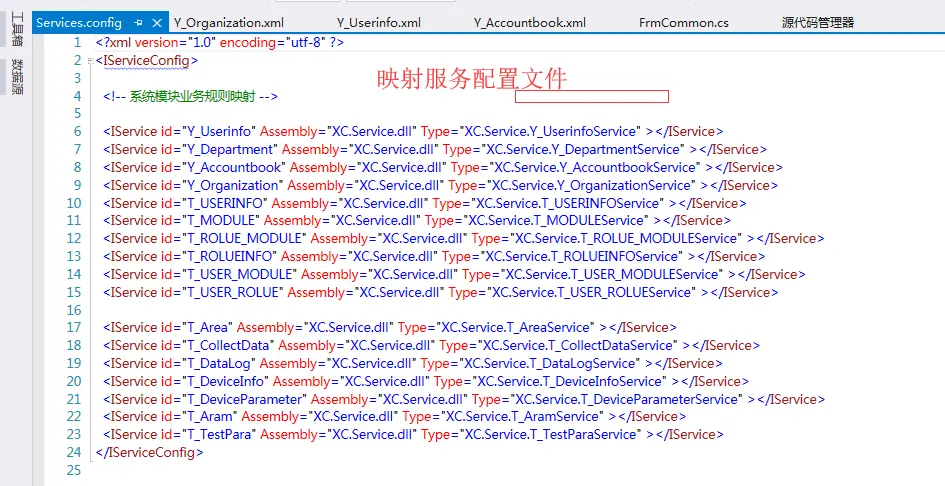Click line number 5 in the gutter
Viewport: 945px width, 486px height.
[x=77, y=113]
